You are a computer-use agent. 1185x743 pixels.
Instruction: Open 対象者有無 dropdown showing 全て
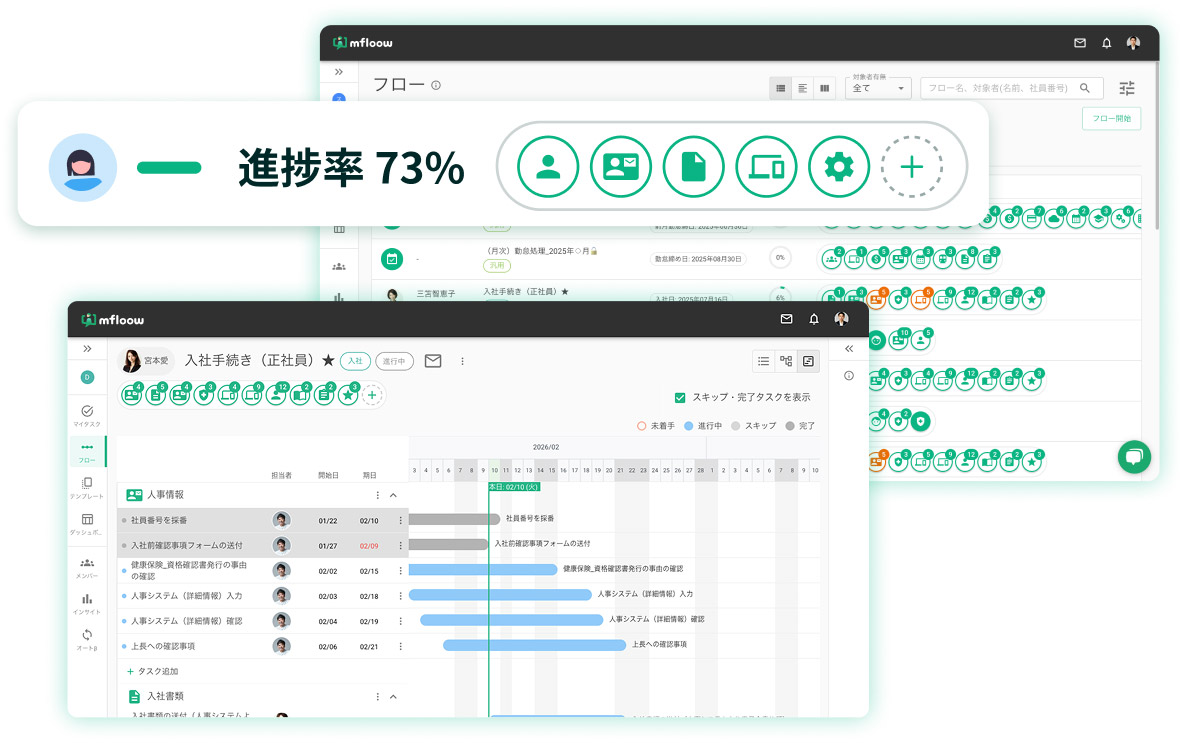(878, 88)
